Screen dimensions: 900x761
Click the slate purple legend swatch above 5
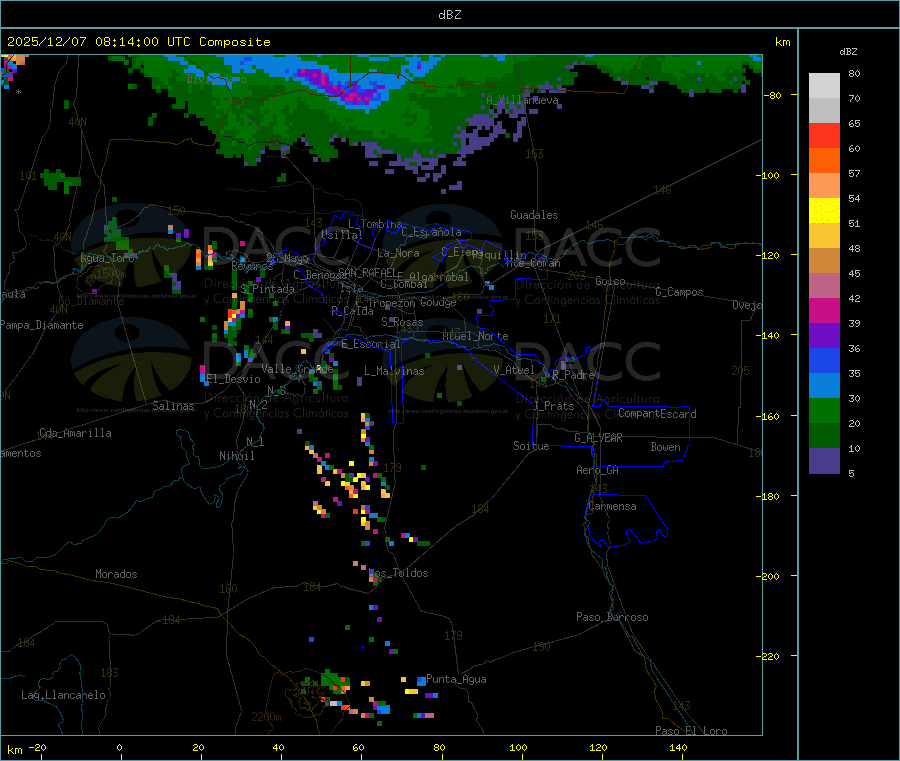pos(824,461)
